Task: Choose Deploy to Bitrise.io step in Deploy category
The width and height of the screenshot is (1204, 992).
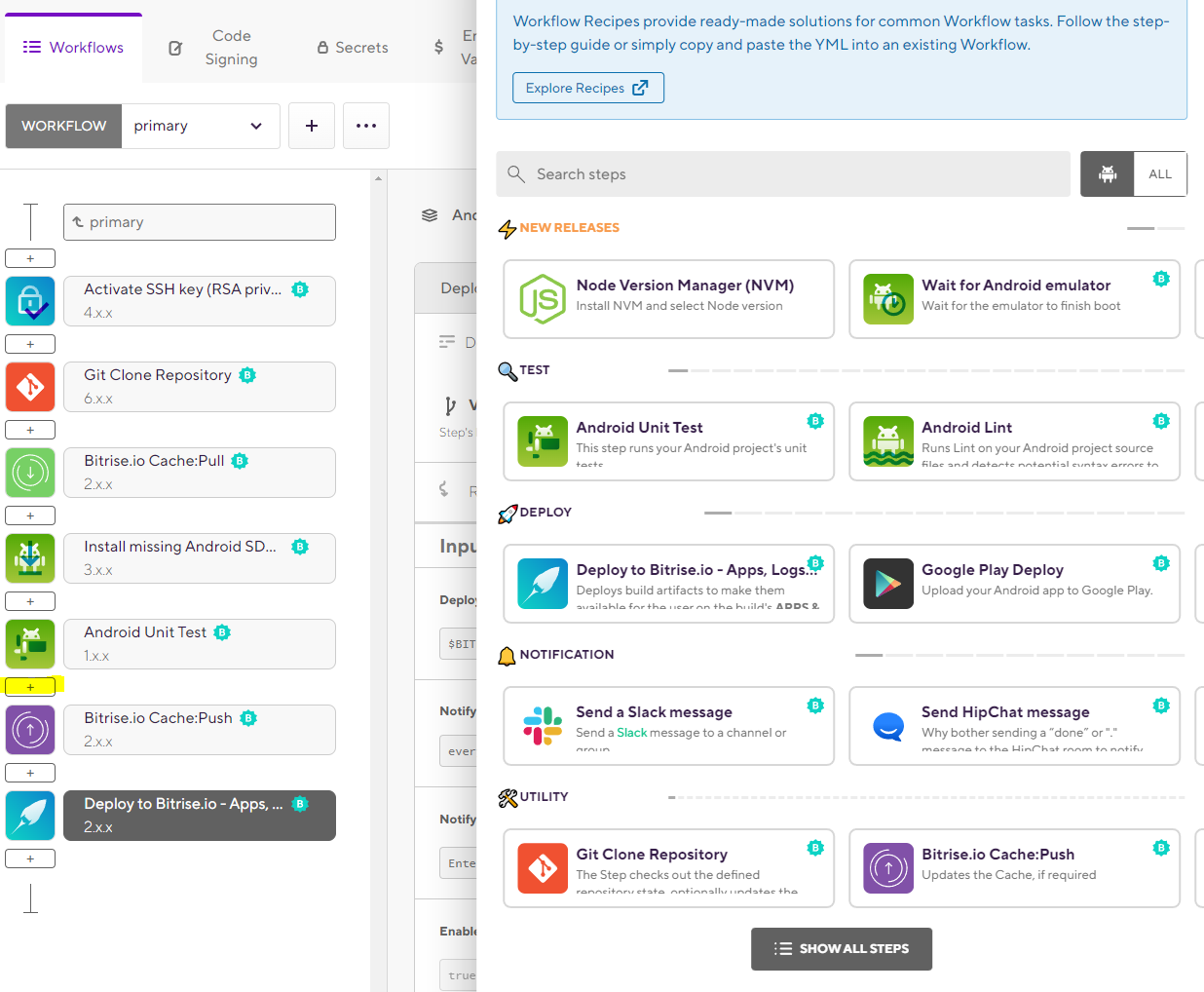Action: (x=668, y=584)
